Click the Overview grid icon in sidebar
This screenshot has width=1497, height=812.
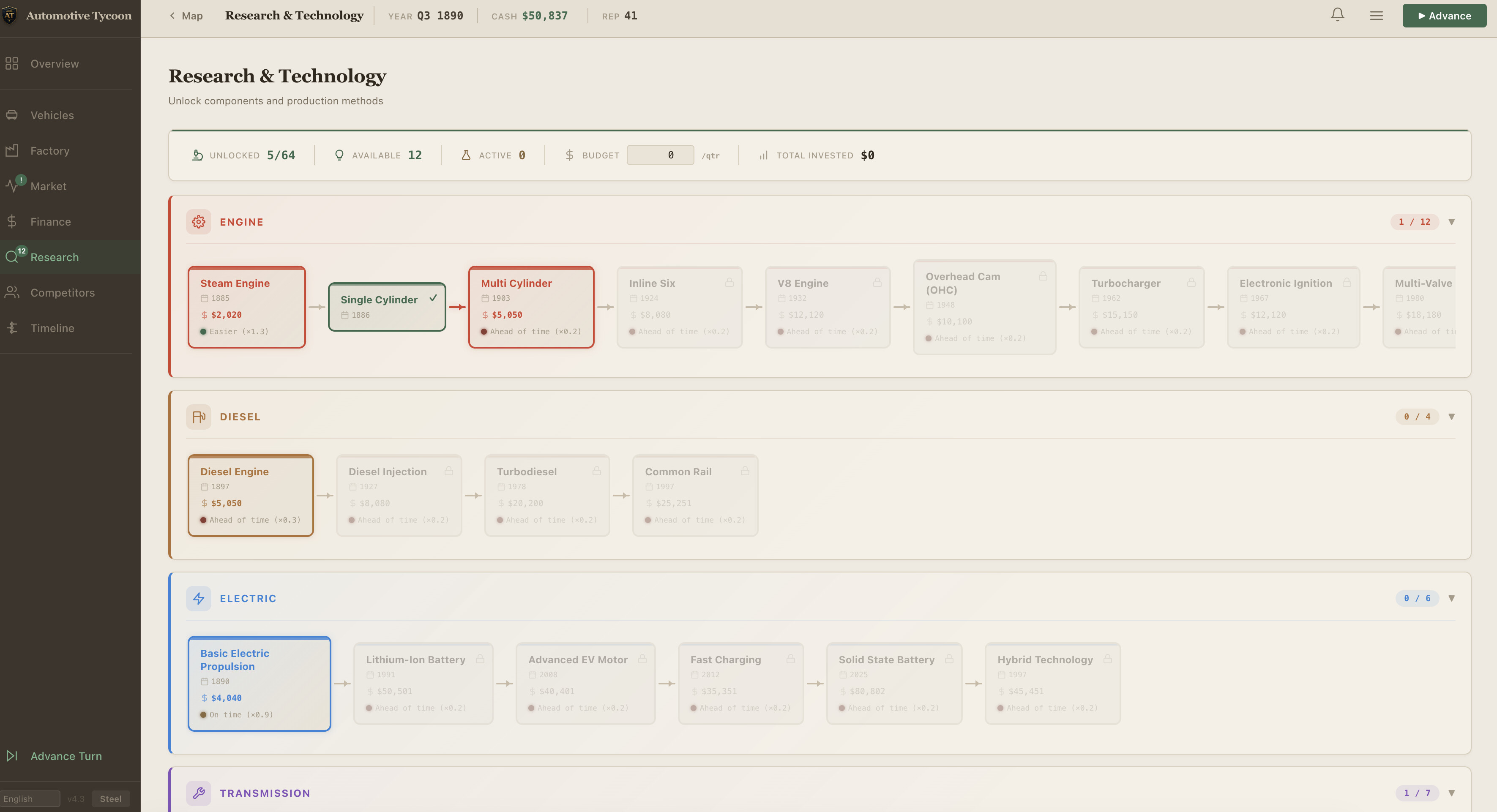tap(12, 64)
